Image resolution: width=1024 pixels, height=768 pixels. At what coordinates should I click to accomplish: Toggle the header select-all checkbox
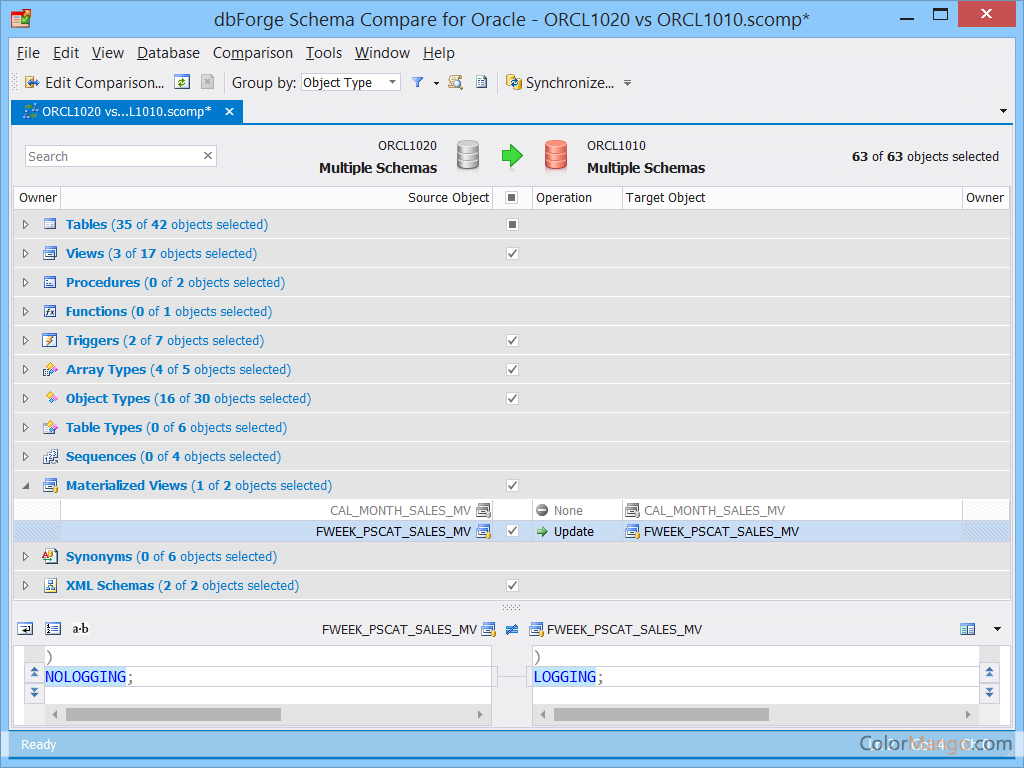tap(512, 197)
